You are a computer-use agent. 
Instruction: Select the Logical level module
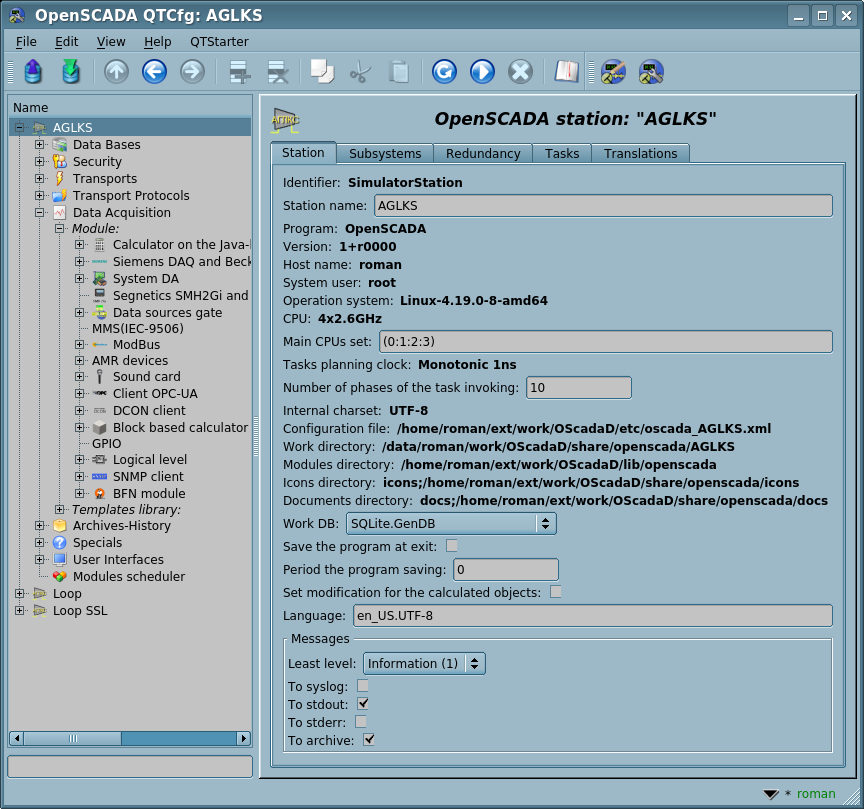(x=150, y=460)
